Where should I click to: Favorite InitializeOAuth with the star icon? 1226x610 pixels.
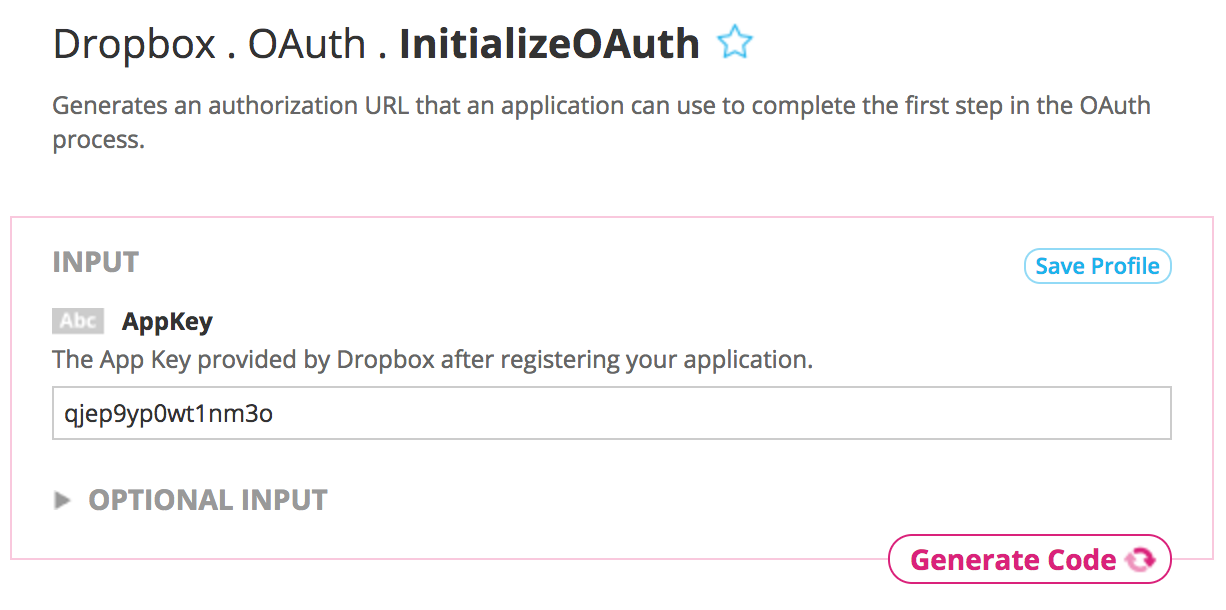click(735, 43)
